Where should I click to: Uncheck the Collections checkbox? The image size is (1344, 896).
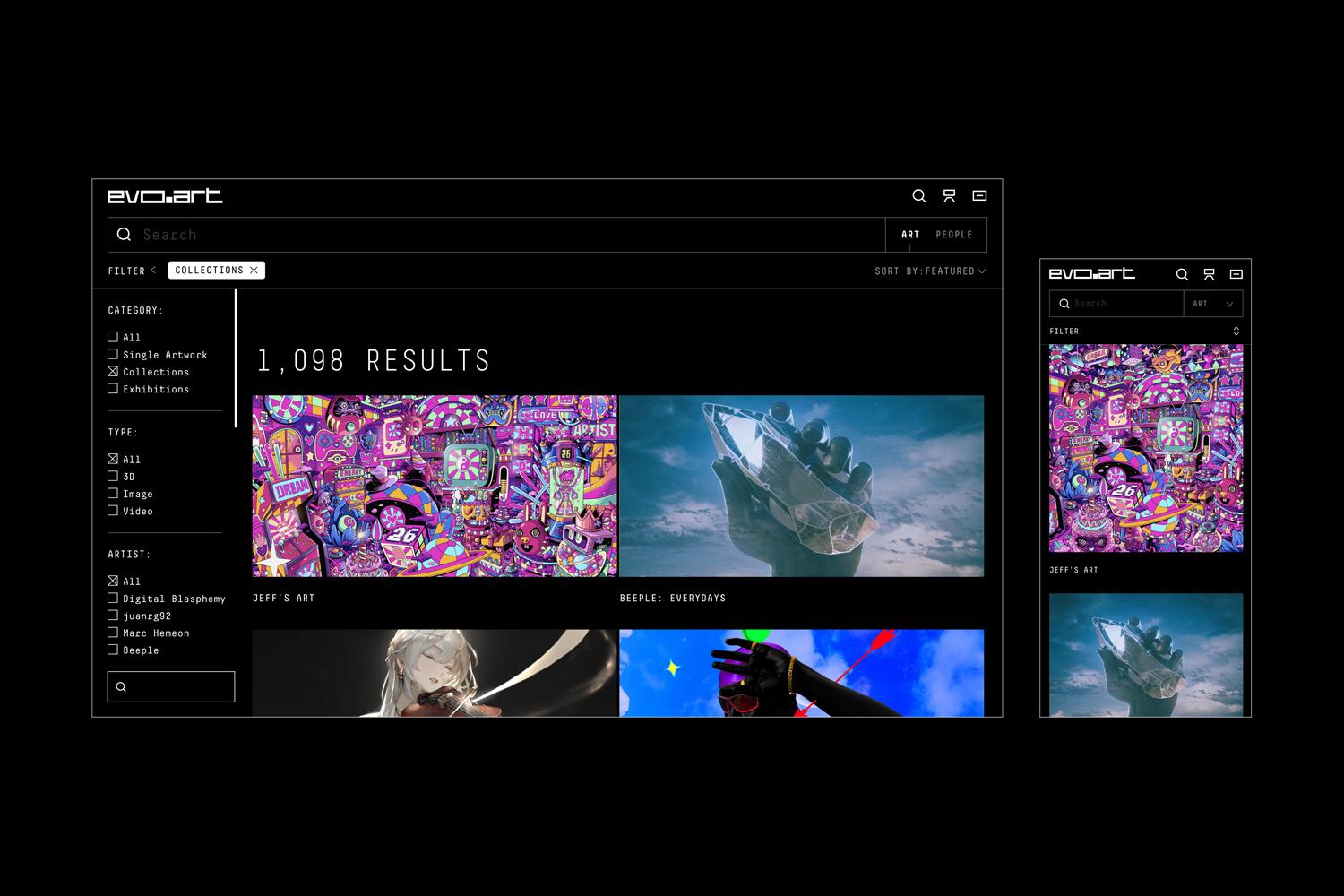pos(113,371)
